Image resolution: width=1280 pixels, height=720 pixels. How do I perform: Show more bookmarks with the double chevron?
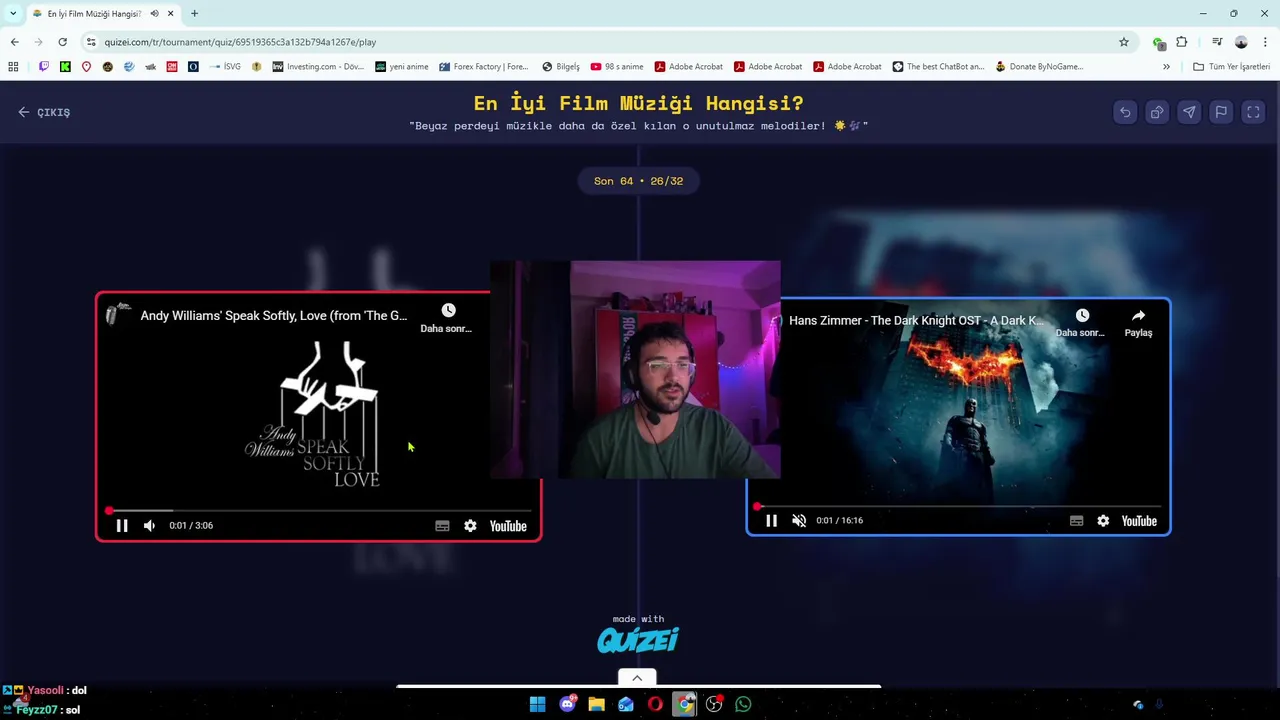pos(1166,67)
